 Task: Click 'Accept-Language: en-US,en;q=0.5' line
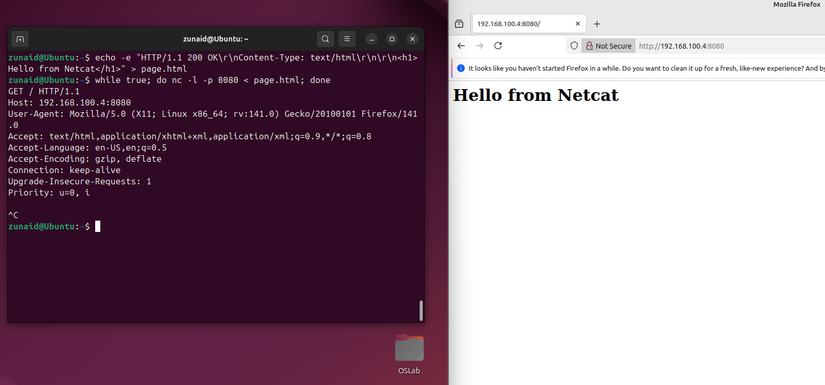pyautogui.click(x=87, y=148)
